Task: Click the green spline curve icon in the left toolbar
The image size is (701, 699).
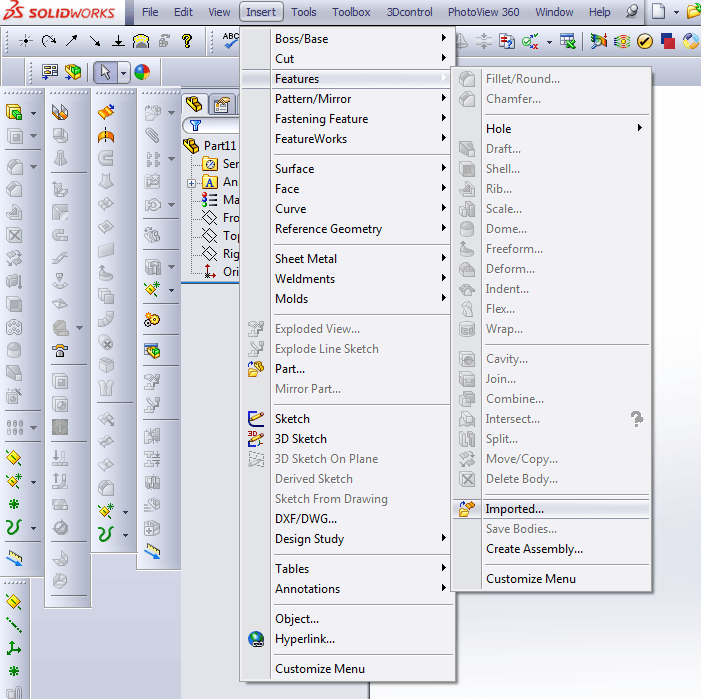Action: tap(13, 527)
